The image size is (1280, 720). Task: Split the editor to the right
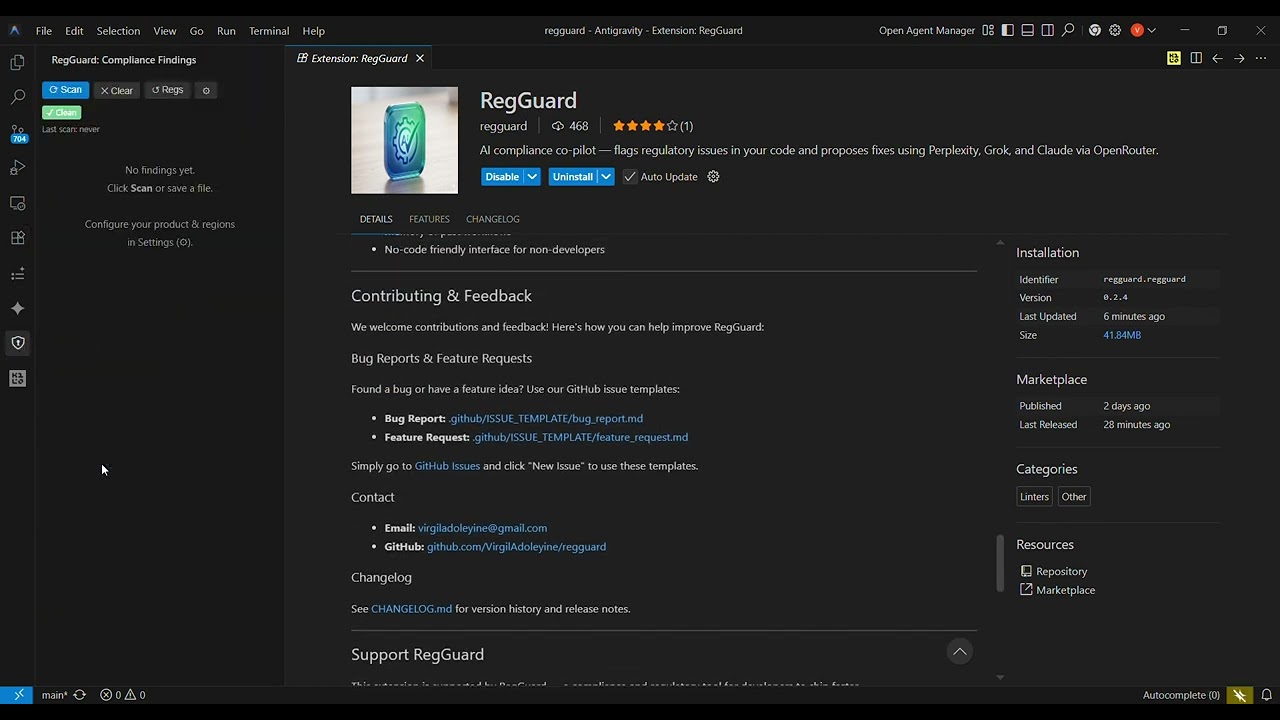coord(1196,58)
